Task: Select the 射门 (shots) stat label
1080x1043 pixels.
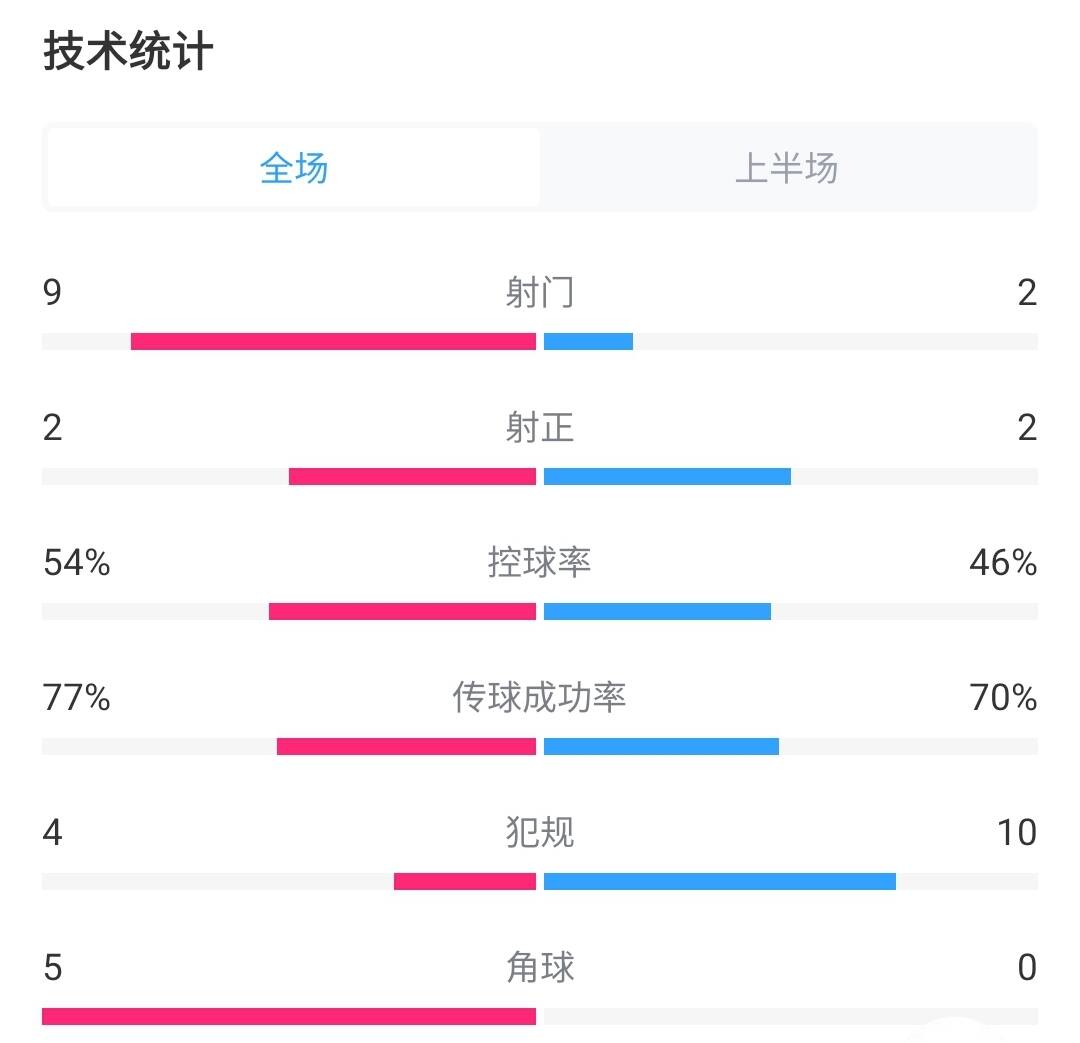Action: click(x=540, y=293)
